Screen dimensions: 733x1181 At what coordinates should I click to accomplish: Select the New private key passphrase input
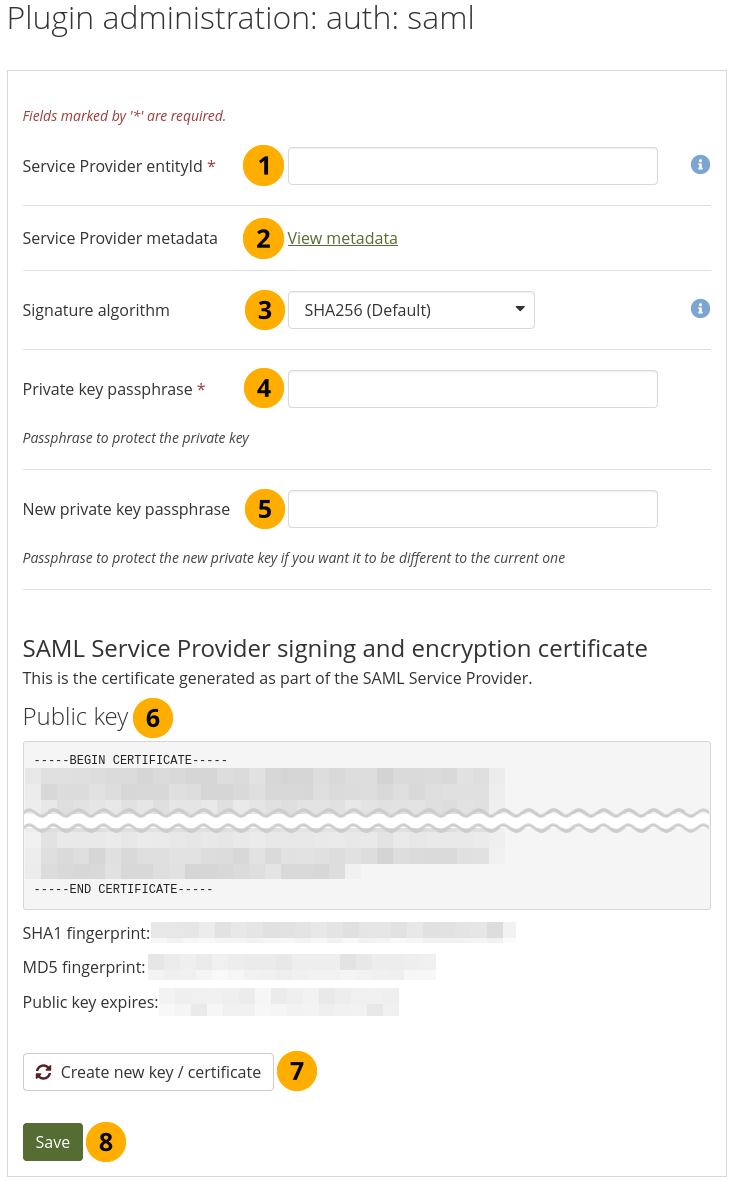pyautogui.click(x=472, y=509)
